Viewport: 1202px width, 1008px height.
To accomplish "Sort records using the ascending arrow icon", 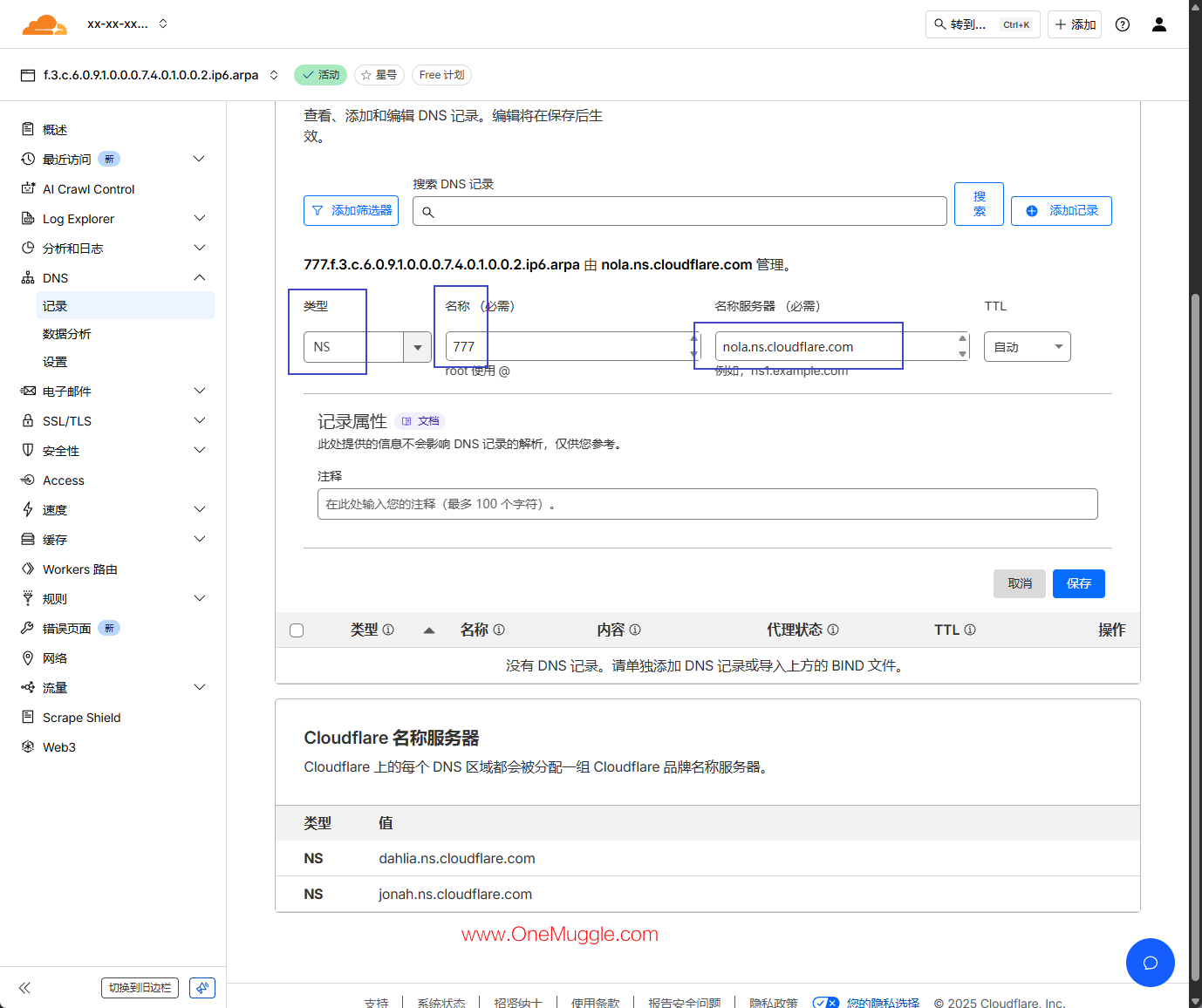I will click(429, 630).
